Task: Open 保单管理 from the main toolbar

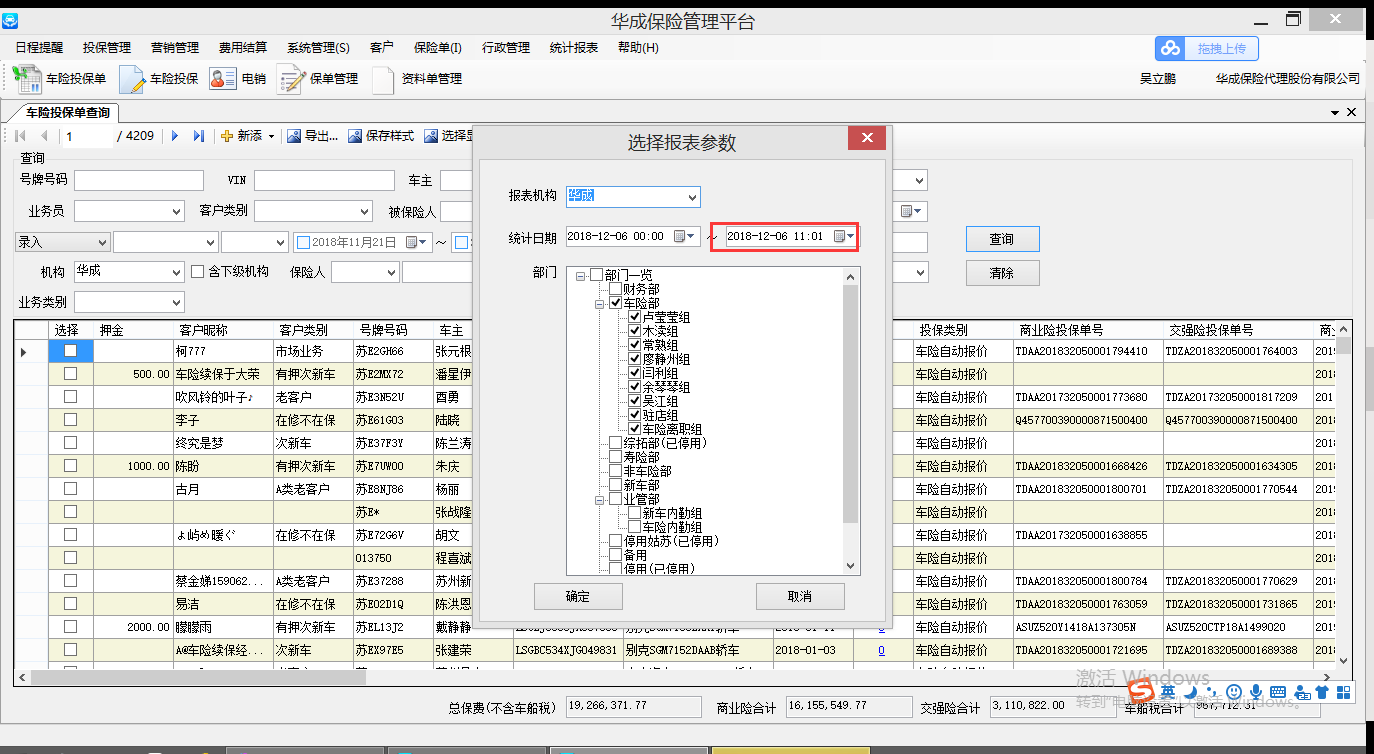Action: pyautogui.click(x=318, y=79)
